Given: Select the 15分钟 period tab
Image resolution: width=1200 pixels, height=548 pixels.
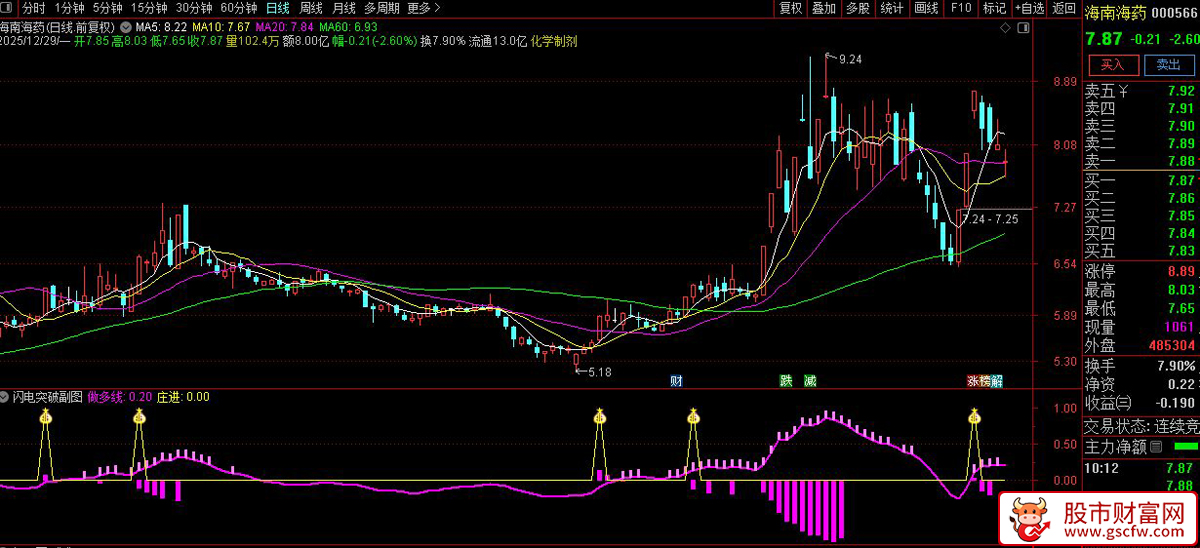Looking at the screenshot, I should 149,8.
